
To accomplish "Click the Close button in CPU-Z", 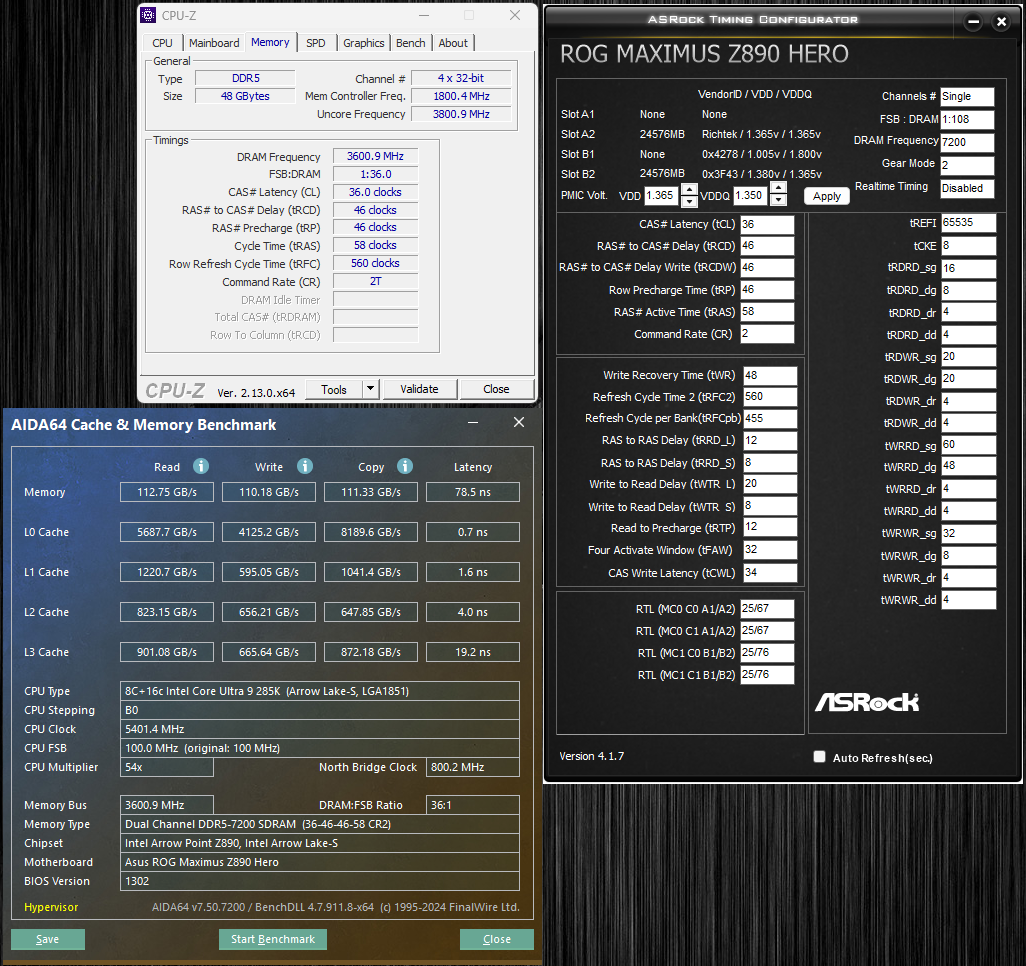I will point(496,389).
